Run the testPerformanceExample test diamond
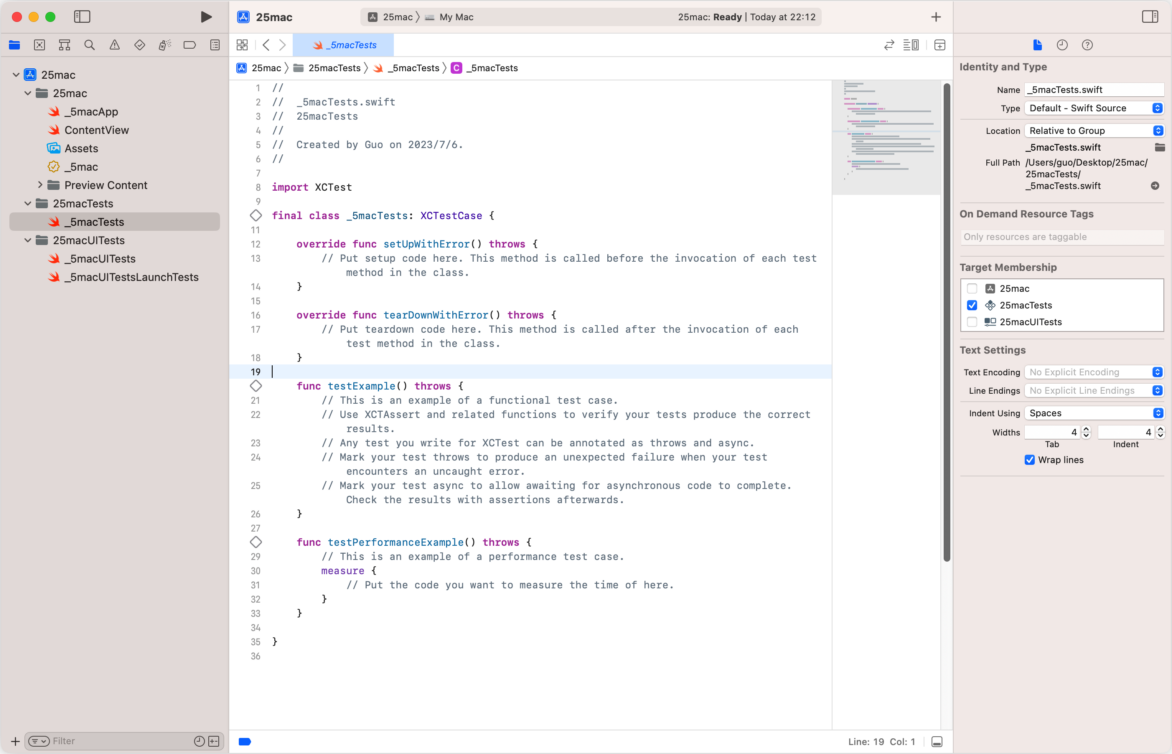 tap(256, 542)
